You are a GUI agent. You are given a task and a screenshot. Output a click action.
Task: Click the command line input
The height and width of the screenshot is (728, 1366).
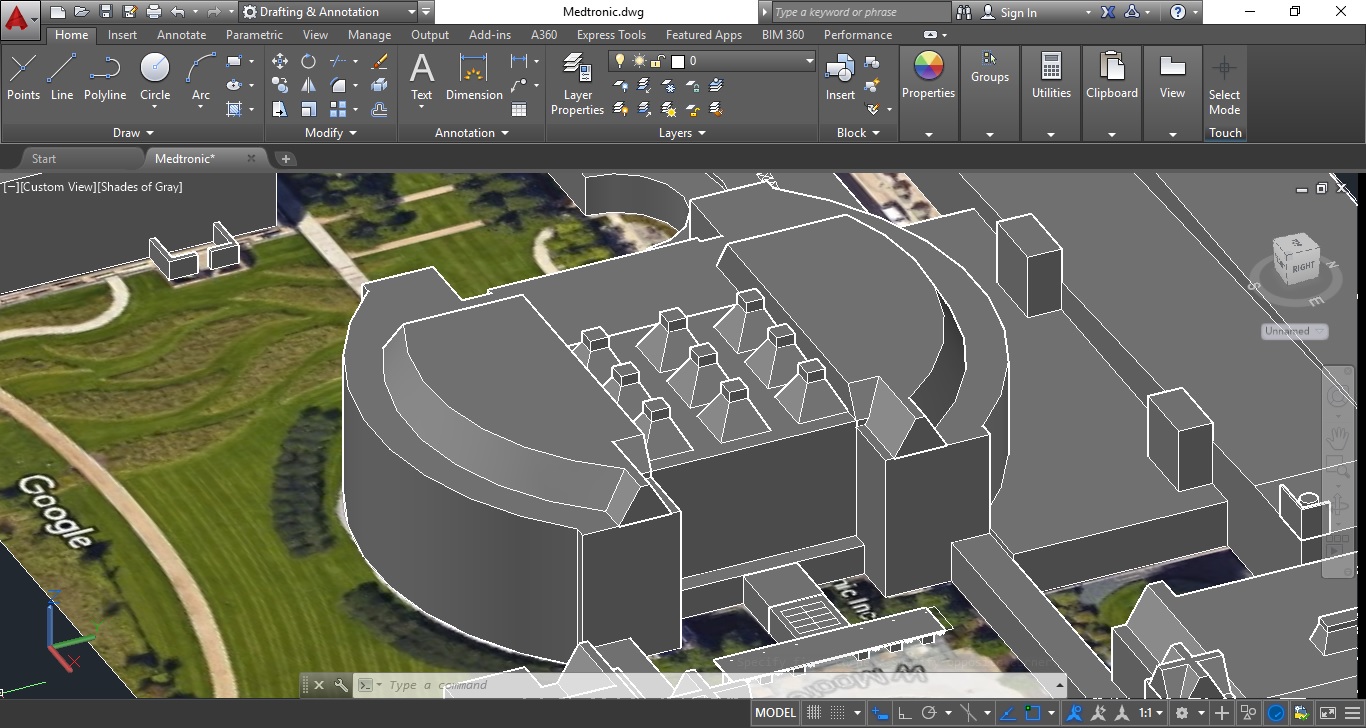(x=717, y=685)
